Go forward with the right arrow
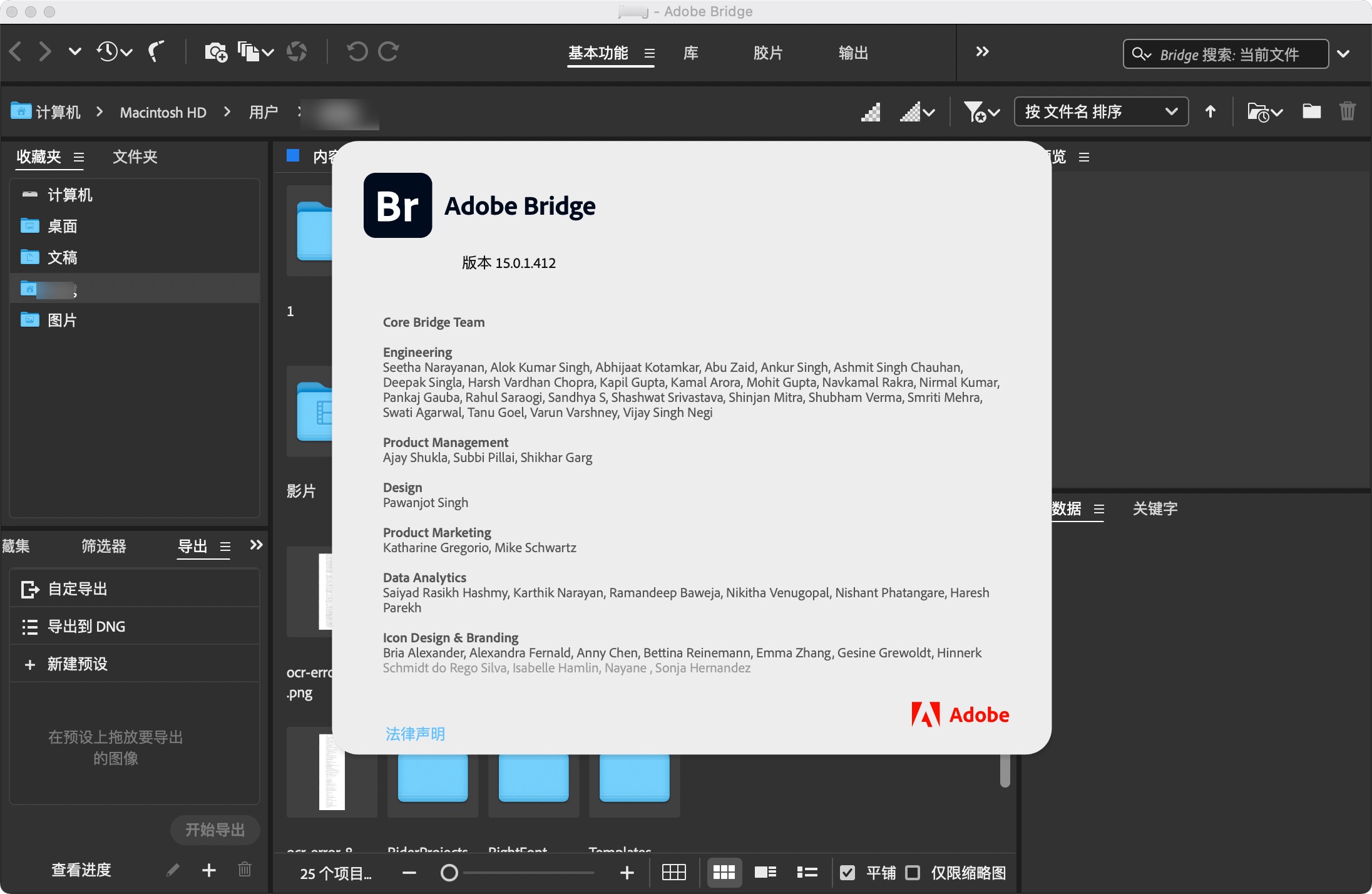1372x894 pixels. click(x=45, y=51)
